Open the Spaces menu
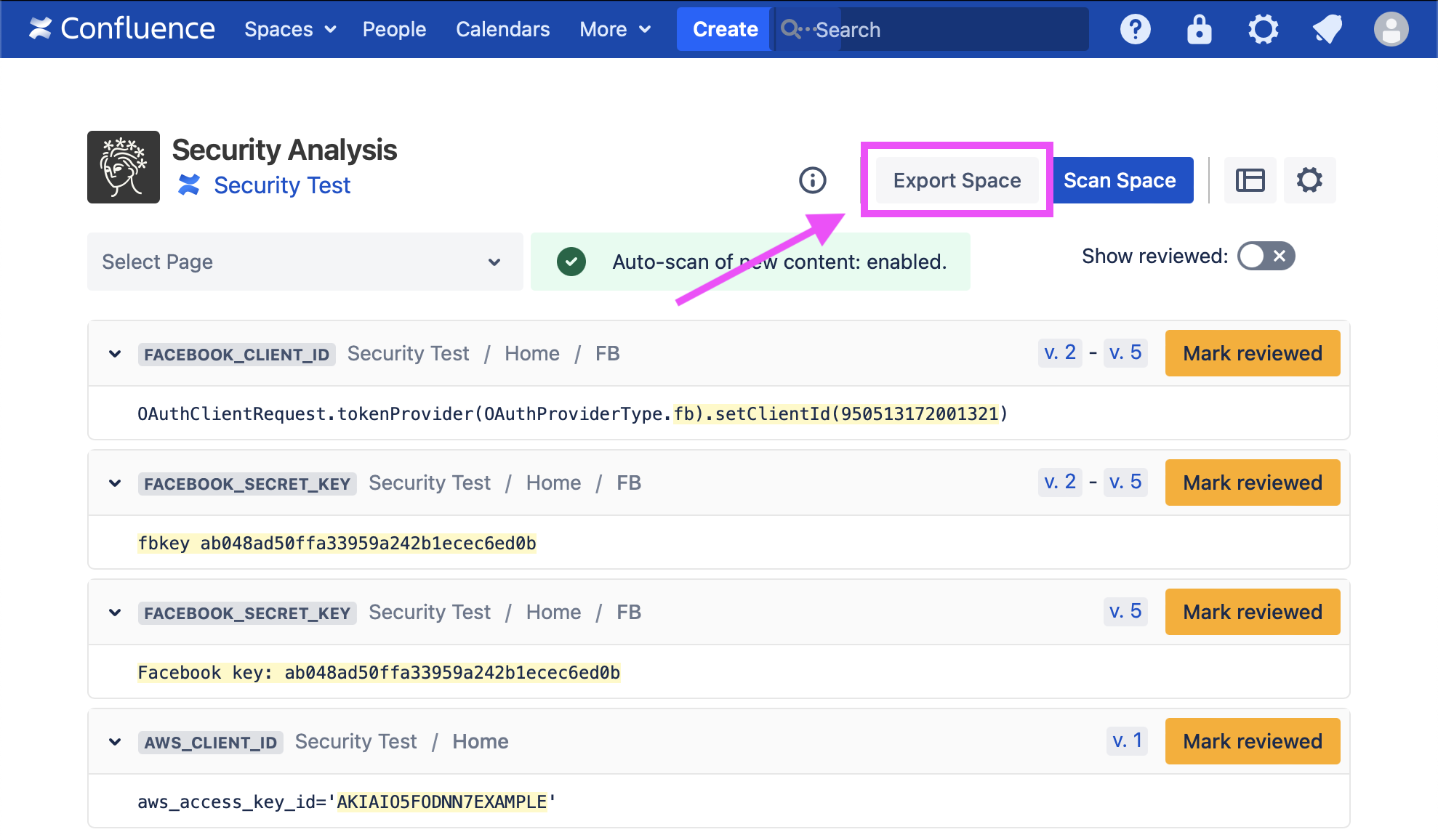The width and height of the screenshot is (1438, 840). [289, 29]
